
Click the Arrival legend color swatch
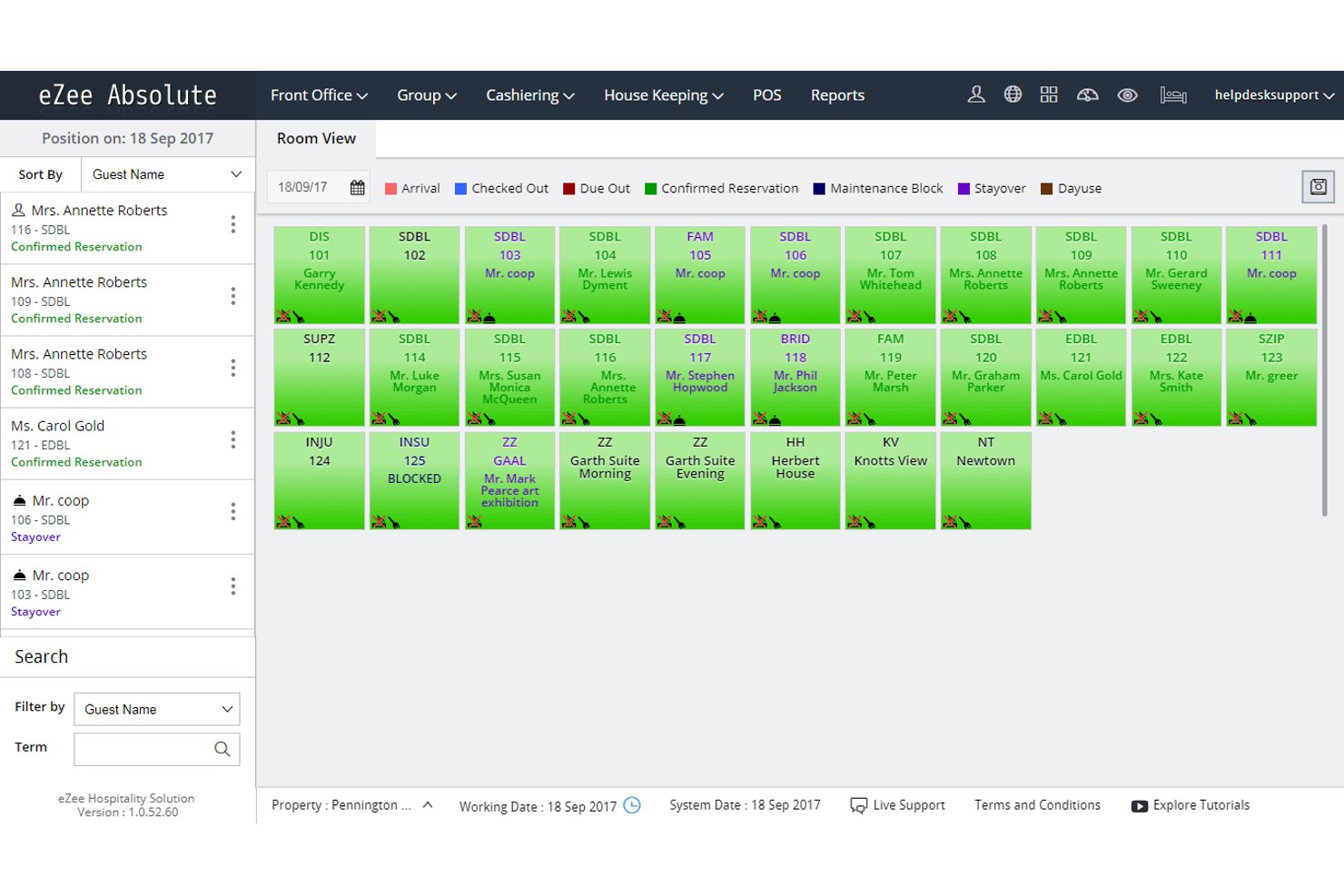(391, 189)
